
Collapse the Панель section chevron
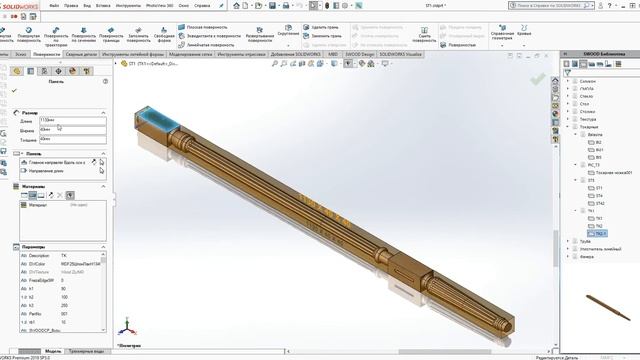[x=103, y=154]
